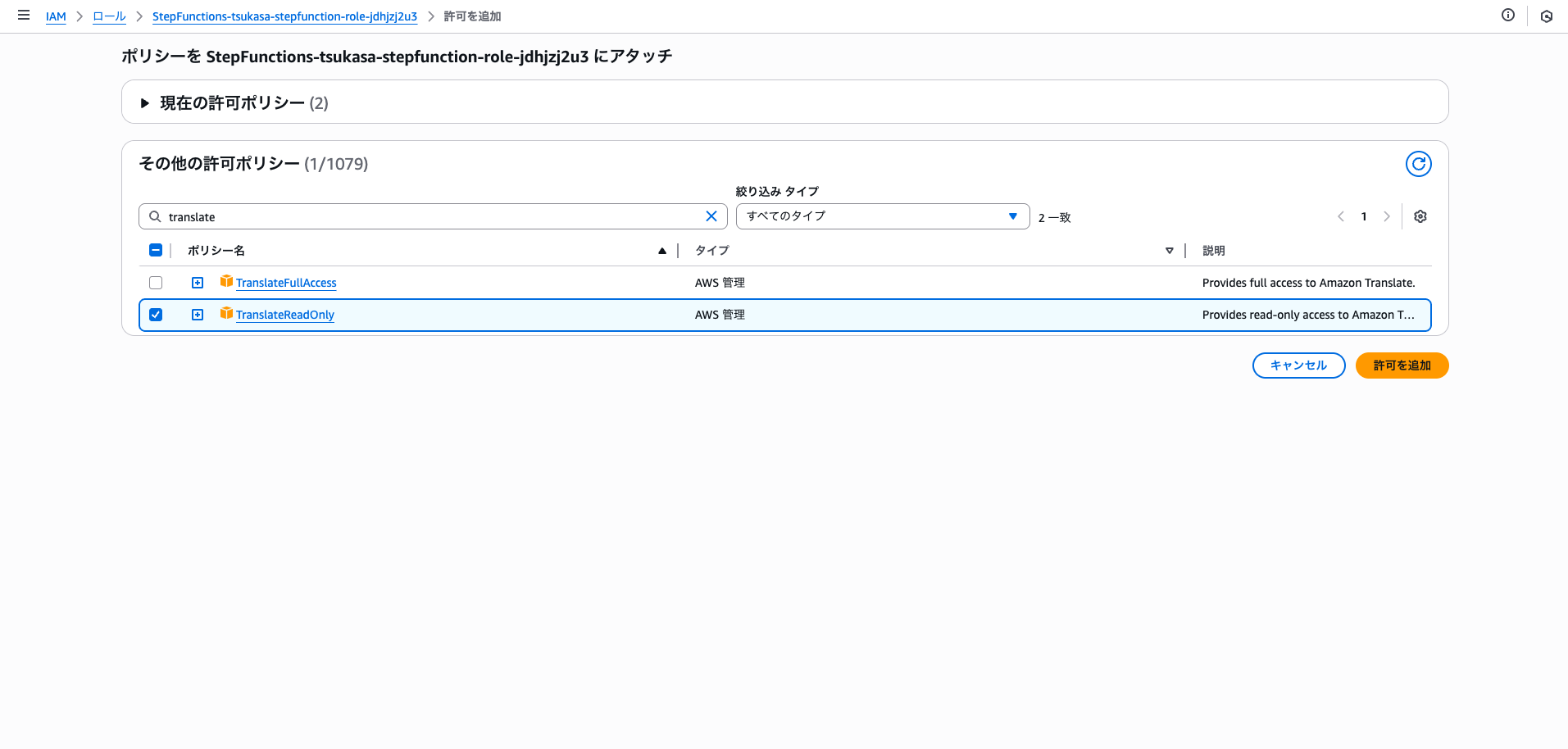Image resolution: width=1568 pixels, height=749 pixels.
Task: Open table preferences gear icon
Action: tap(1420, 216)
